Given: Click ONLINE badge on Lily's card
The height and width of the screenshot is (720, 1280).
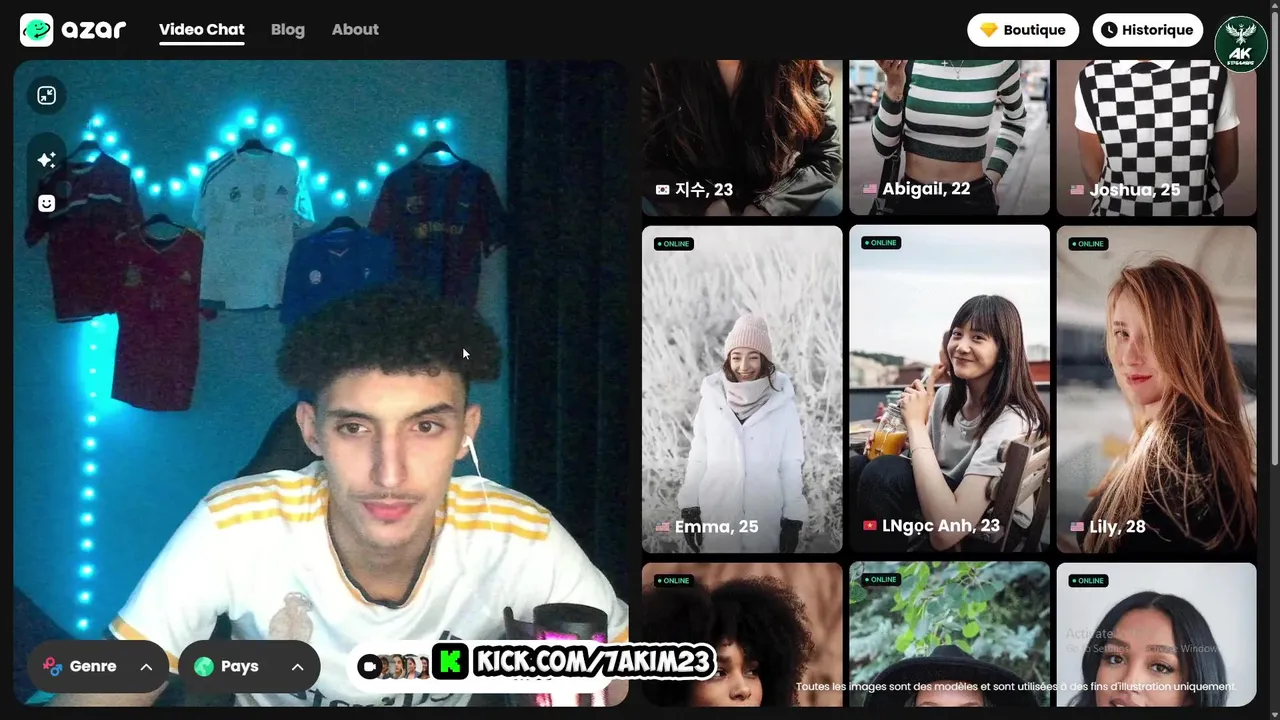Looking at the screenshot, I should click(1088, 244).
